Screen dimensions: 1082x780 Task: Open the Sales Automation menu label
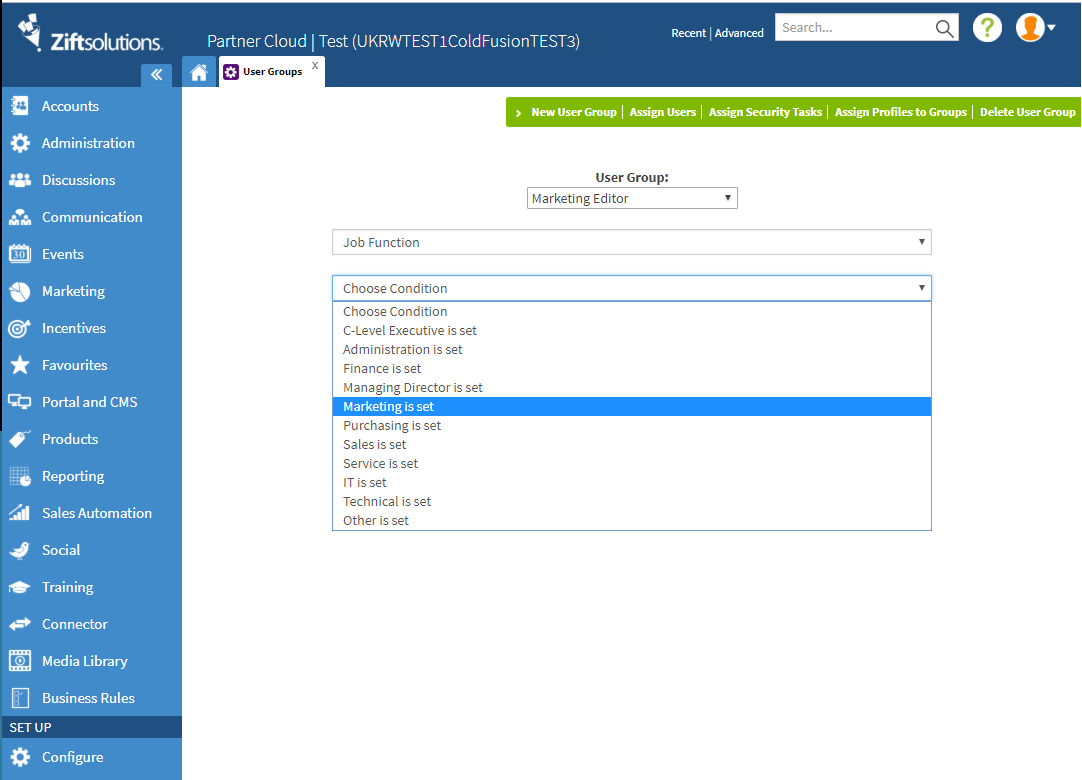click(x=97, y=513)
